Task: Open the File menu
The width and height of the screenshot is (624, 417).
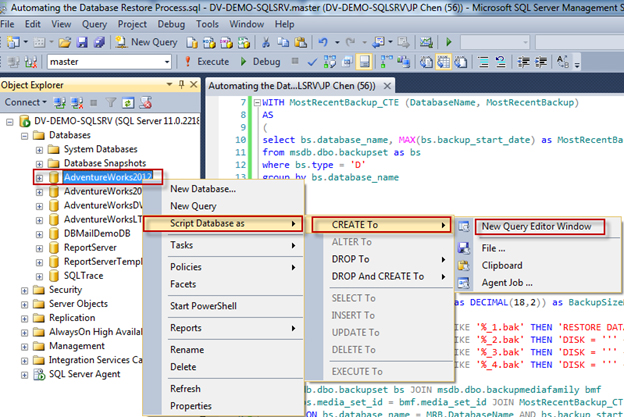Action: 7,25
